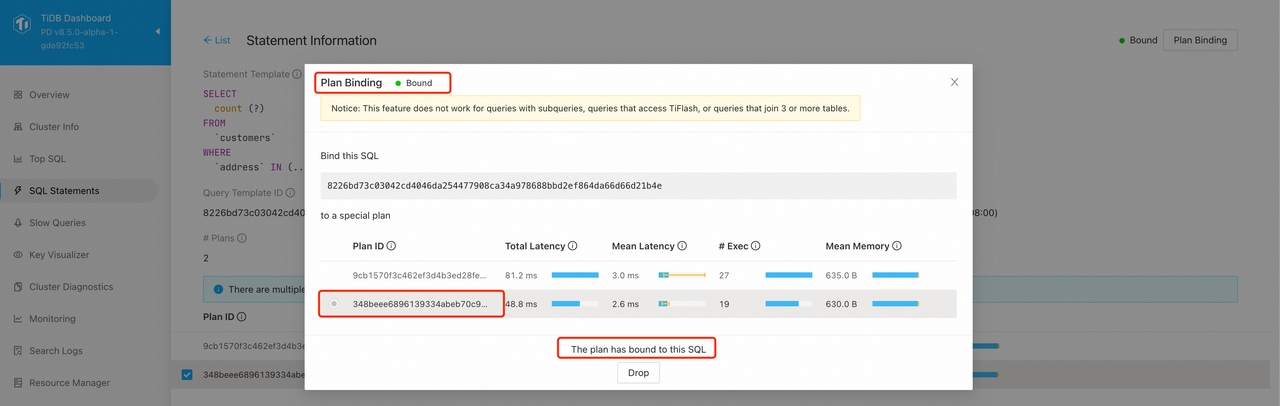Click the Plan ID info icon in background table
The width and height of the screenshot is (1280, 406).
[242, 317]
